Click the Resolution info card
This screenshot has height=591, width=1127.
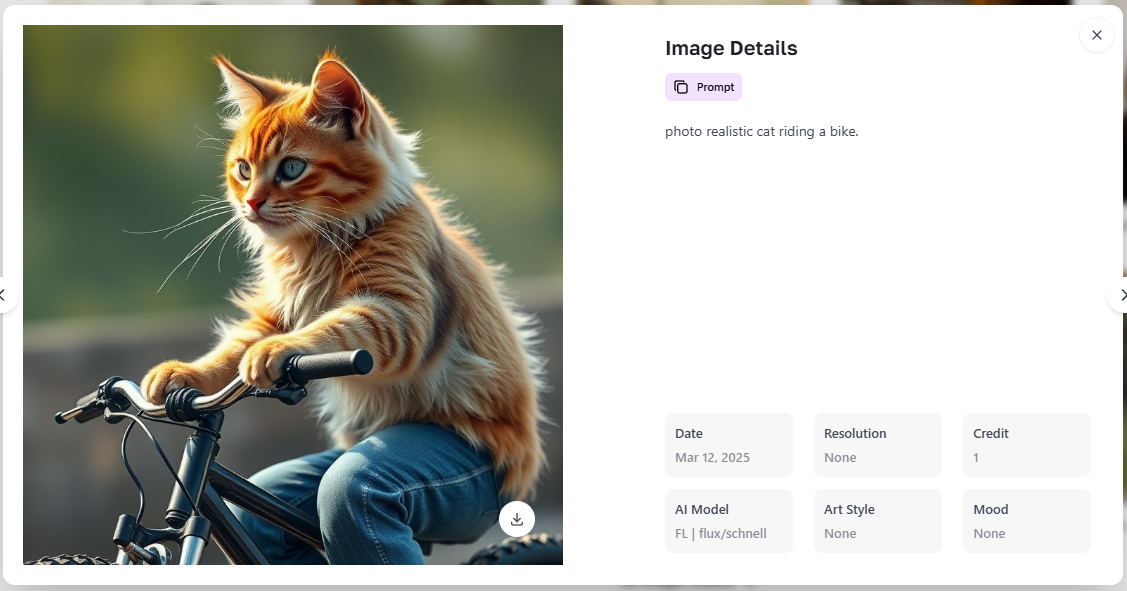[x=877, y=444]
